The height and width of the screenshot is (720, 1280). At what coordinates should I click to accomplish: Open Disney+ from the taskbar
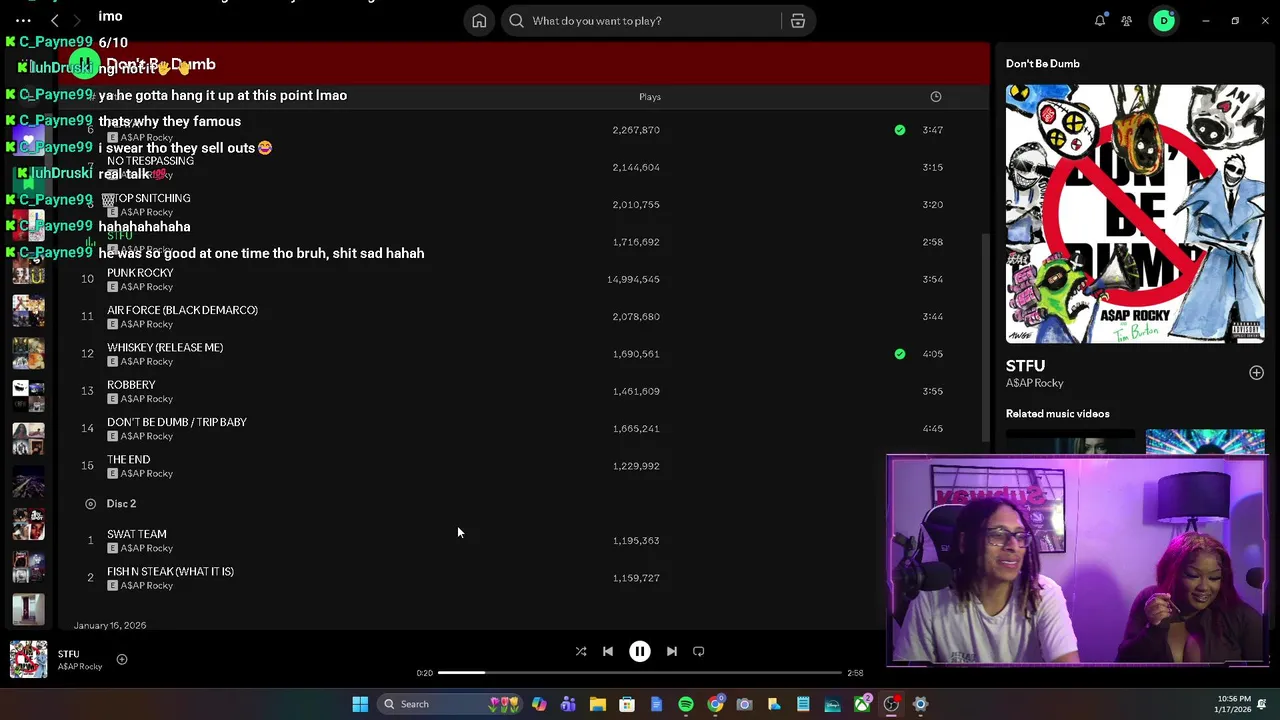pos(832,704)
